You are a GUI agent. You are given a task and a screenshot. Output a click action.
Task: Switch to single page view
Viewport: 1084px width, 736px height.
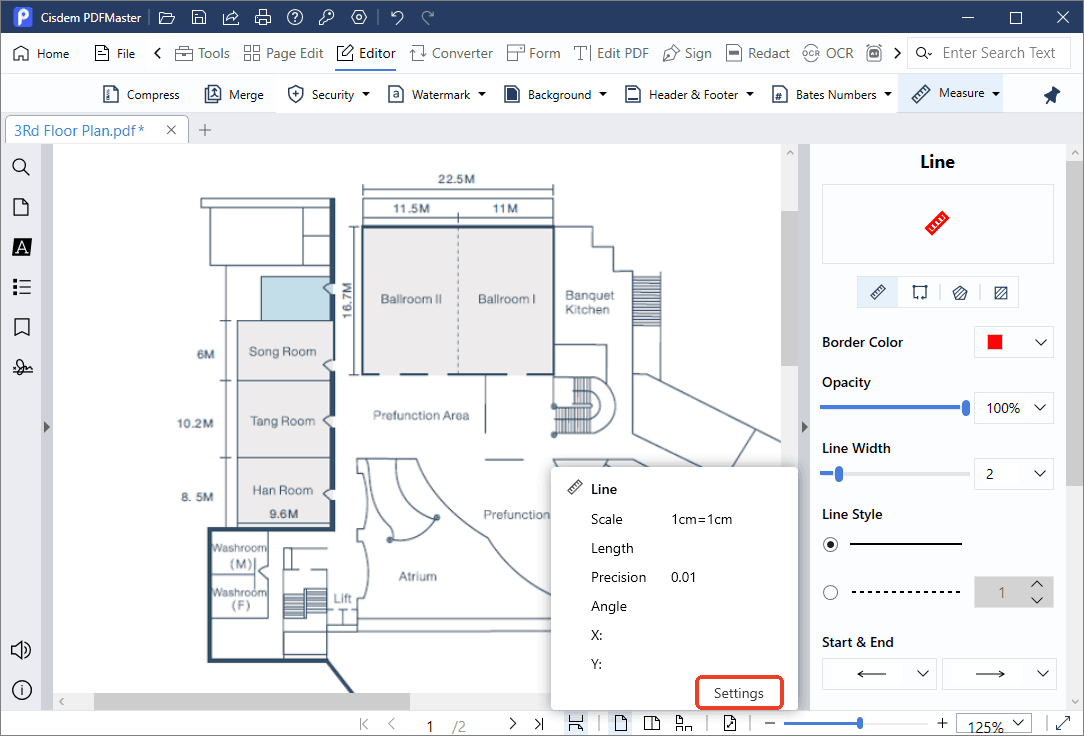621,723
